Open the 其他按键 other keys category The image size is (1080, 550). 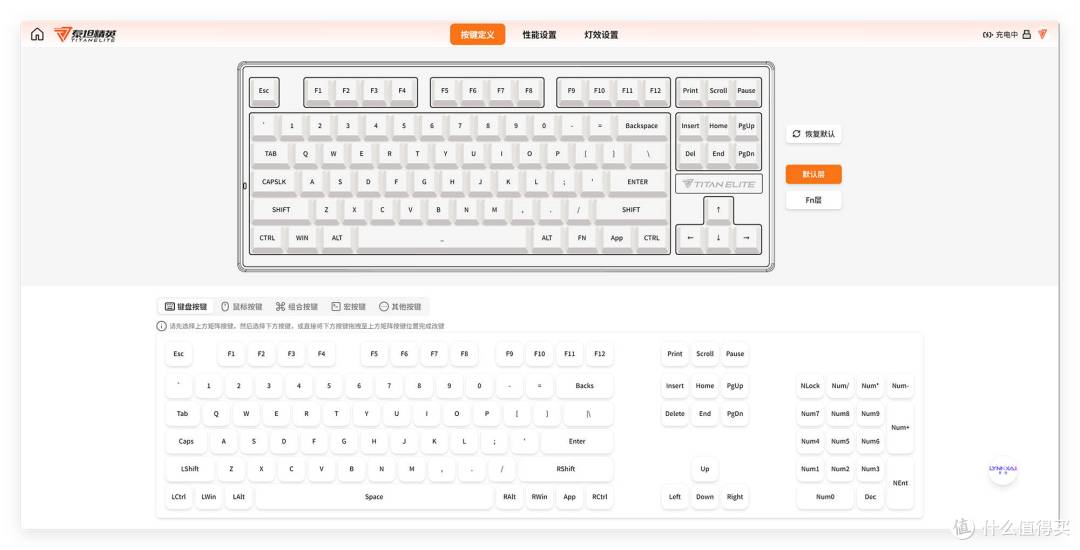(400, 307)
